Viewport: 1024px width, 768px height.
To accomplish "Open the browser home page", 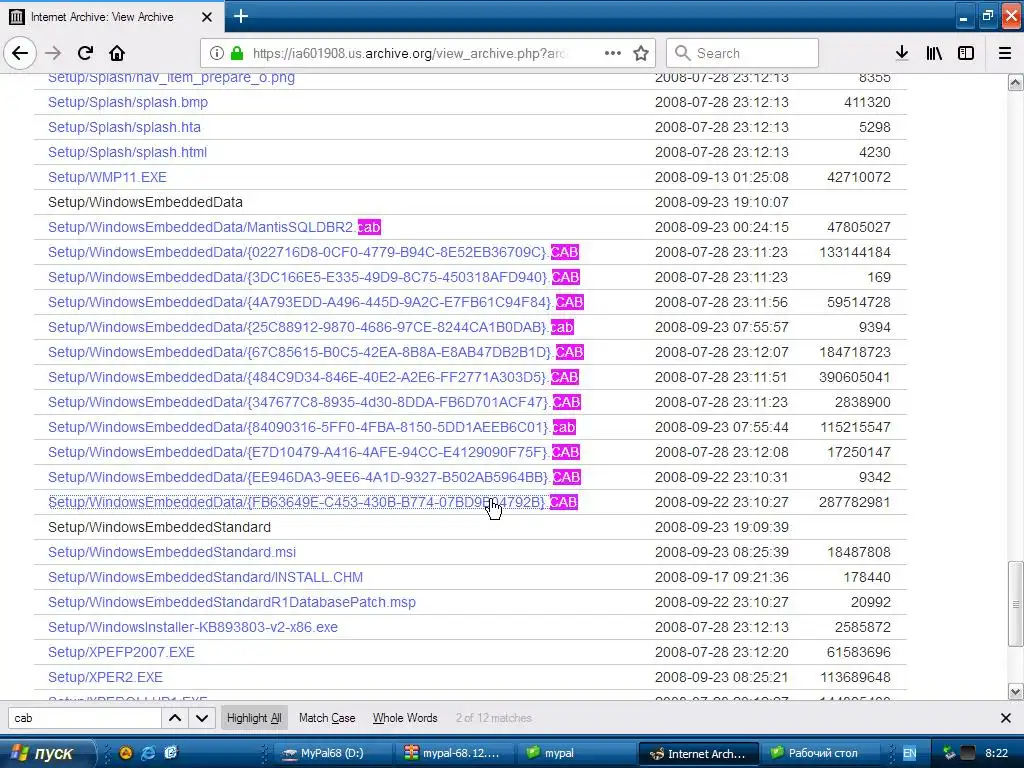I will 117,53.
